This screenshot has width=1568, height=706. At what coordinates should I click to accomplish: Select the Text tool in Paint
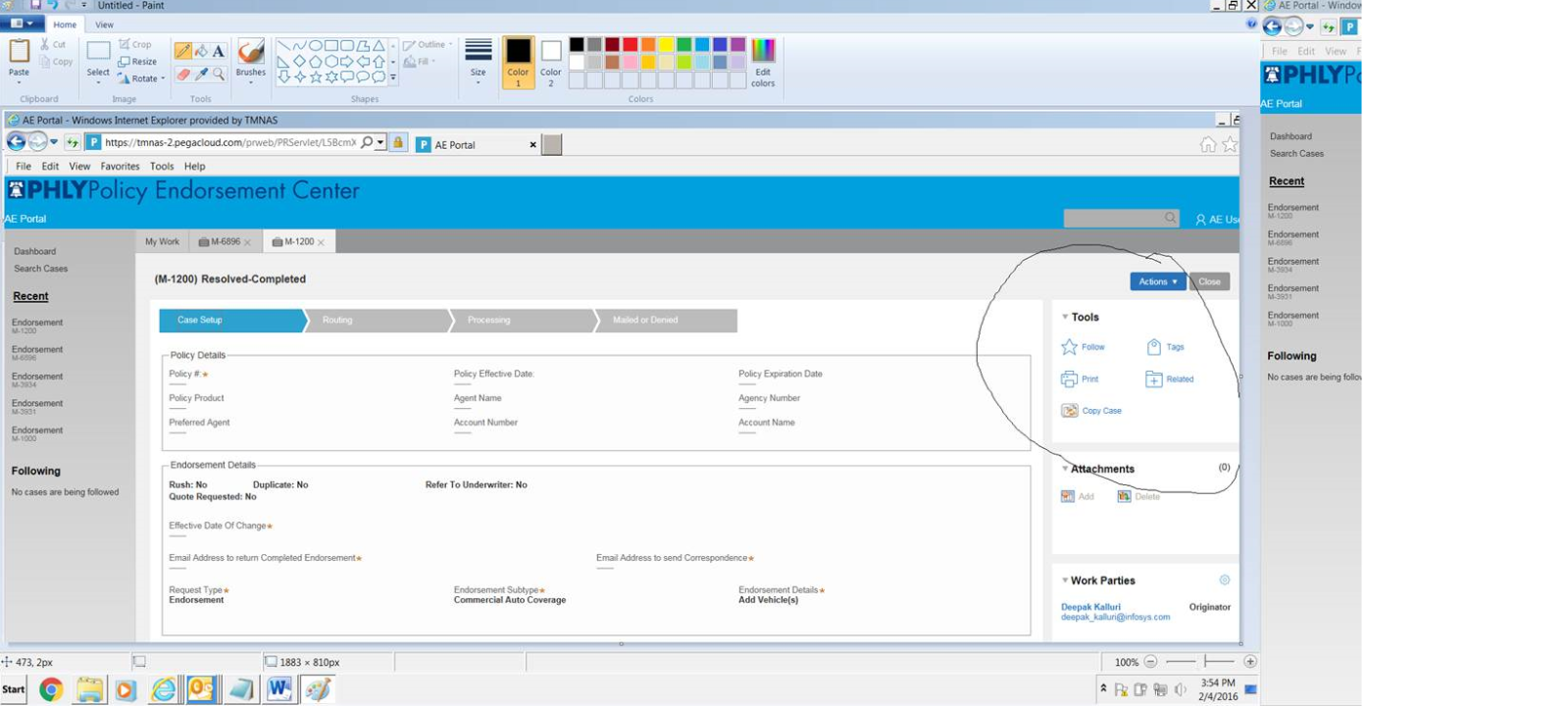[219, 51]
